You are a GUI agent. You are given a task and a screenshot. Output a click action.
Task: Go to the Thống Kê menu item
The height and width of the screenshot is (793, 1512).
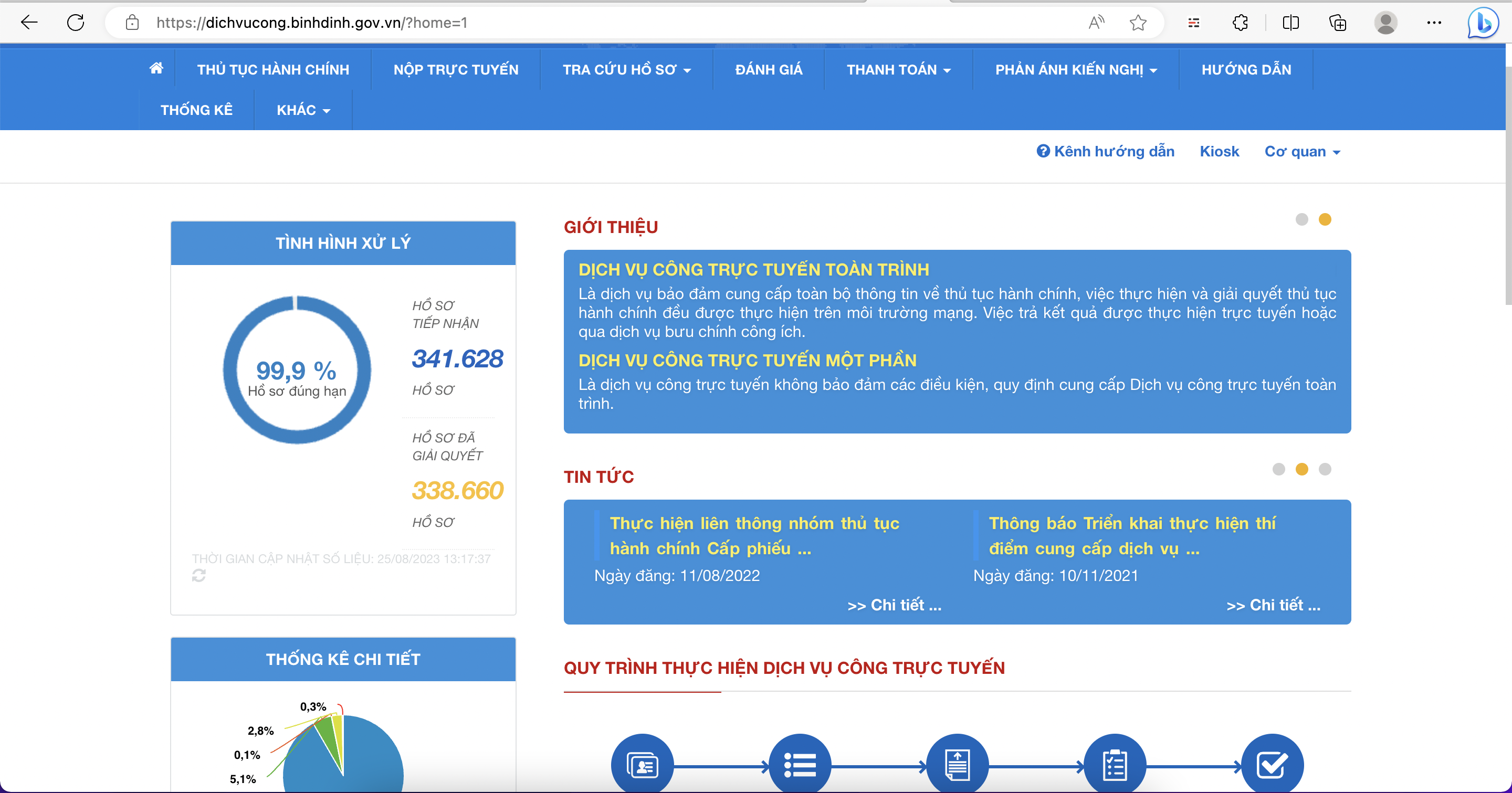pos(196,110)
